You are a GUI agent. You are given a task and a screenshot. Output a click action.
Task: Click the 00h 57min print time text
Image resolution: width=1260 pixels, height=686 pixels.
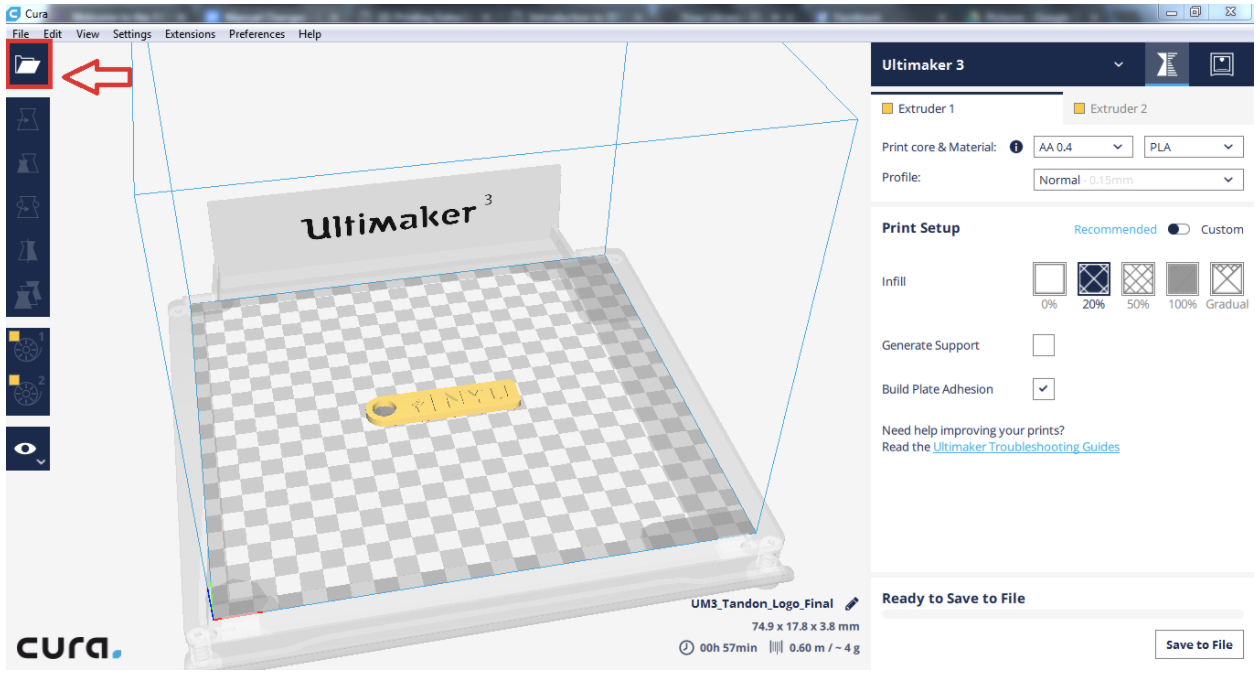click(x=729, y=648)
